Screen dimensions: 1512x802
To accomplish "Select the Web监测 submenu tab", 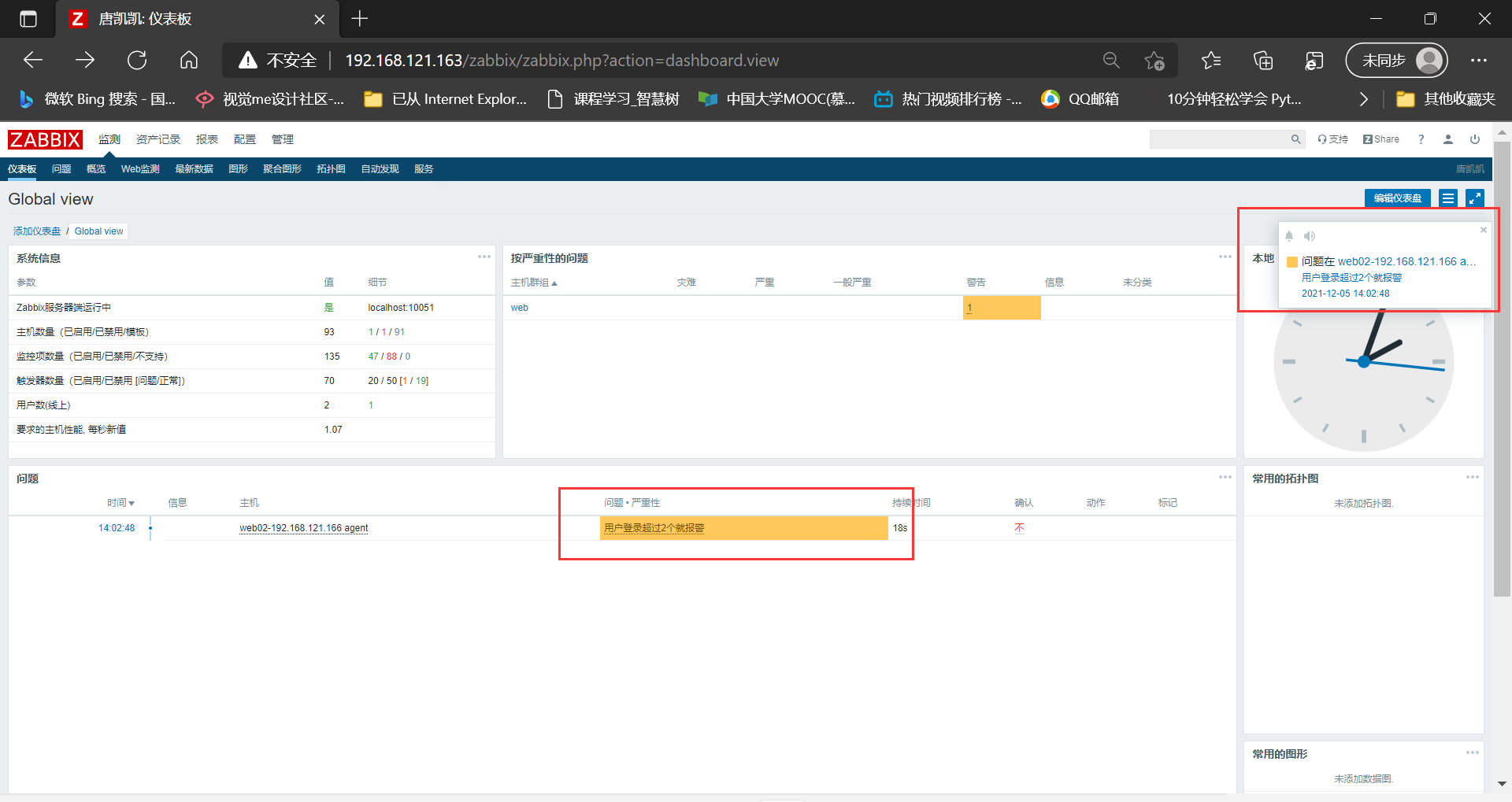I will 140,169.
